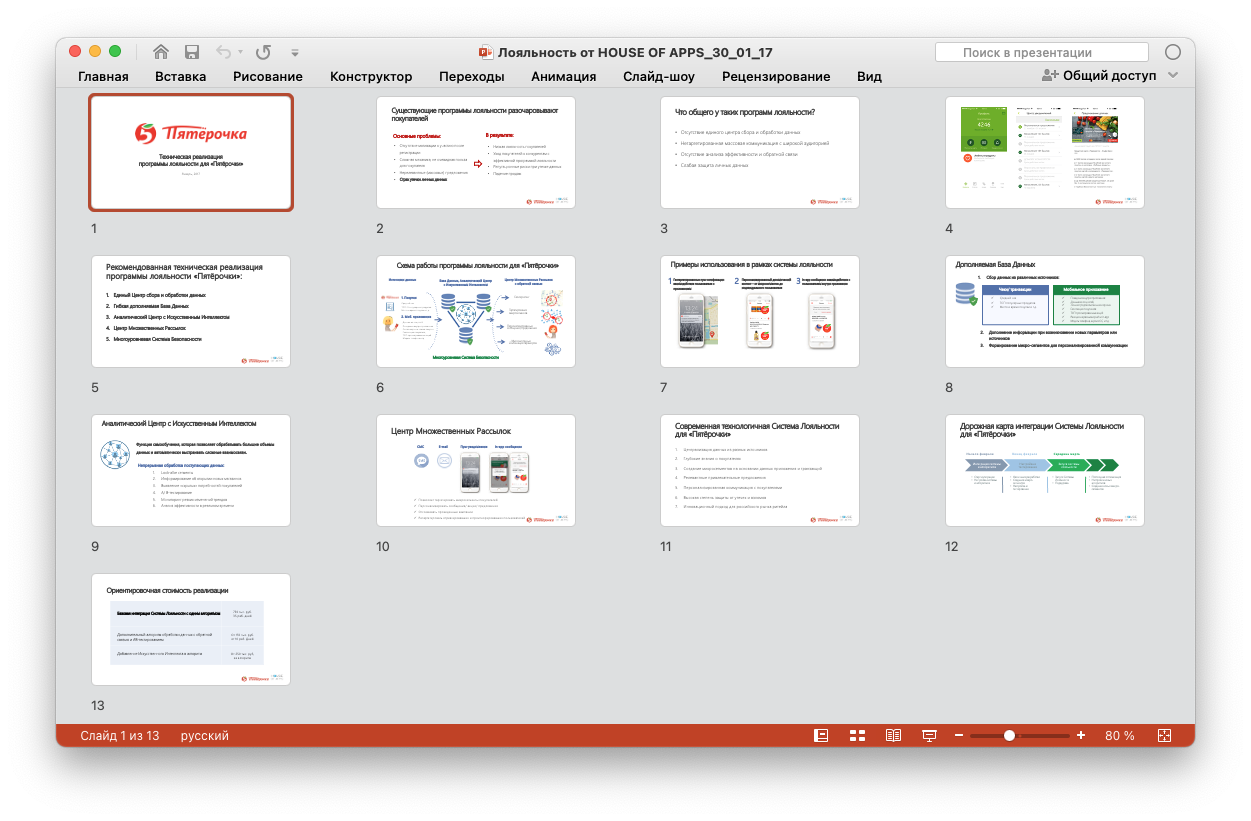
Task: Select slide 3 'Что общего' thumbnail
Action: [x=760, y=152]
